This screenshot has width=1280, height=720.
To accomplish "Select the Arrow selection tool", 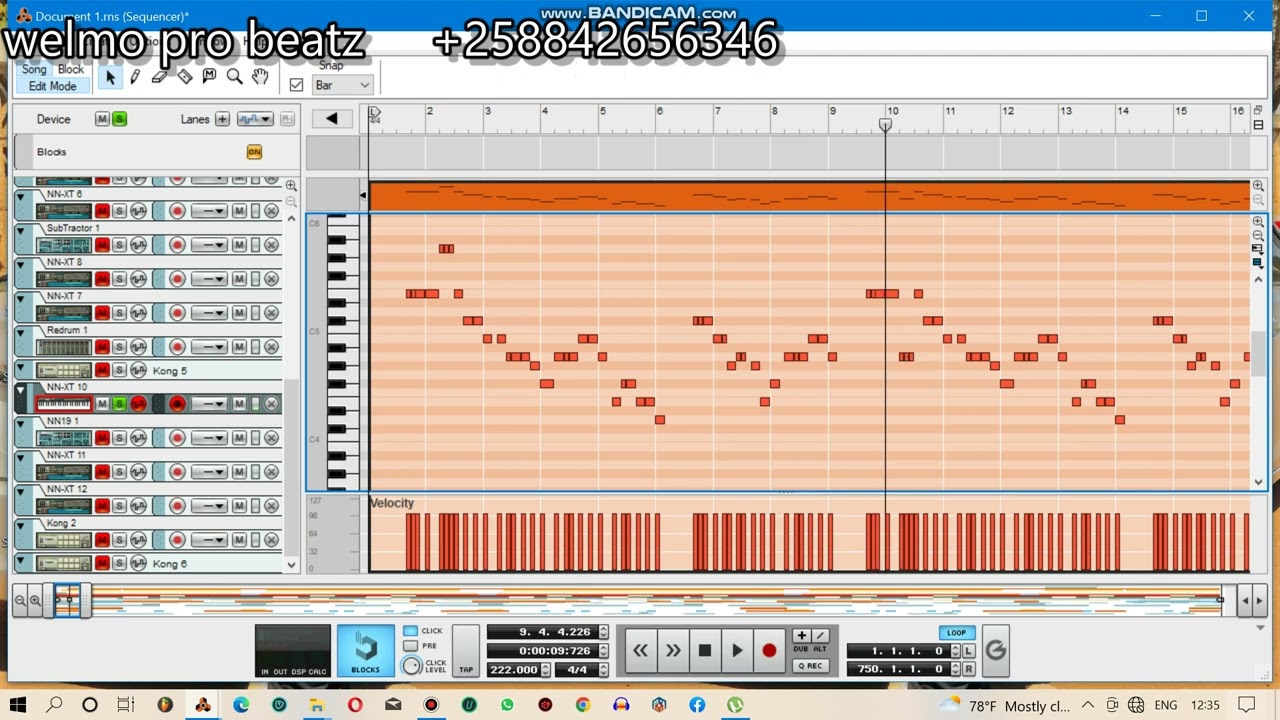I will (x=110, y=77).
